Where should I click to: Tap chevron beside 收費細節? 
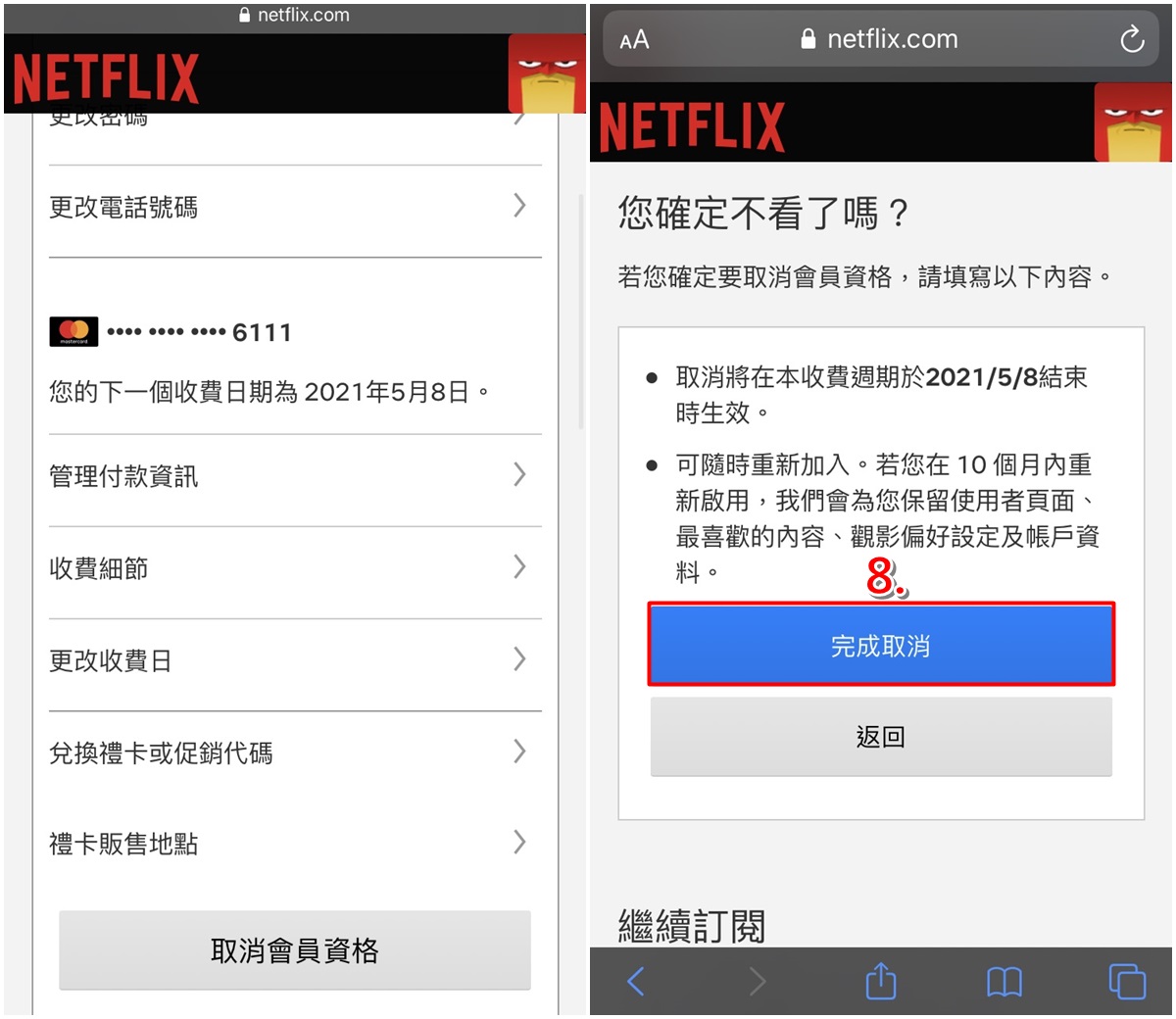click(519, 567)
